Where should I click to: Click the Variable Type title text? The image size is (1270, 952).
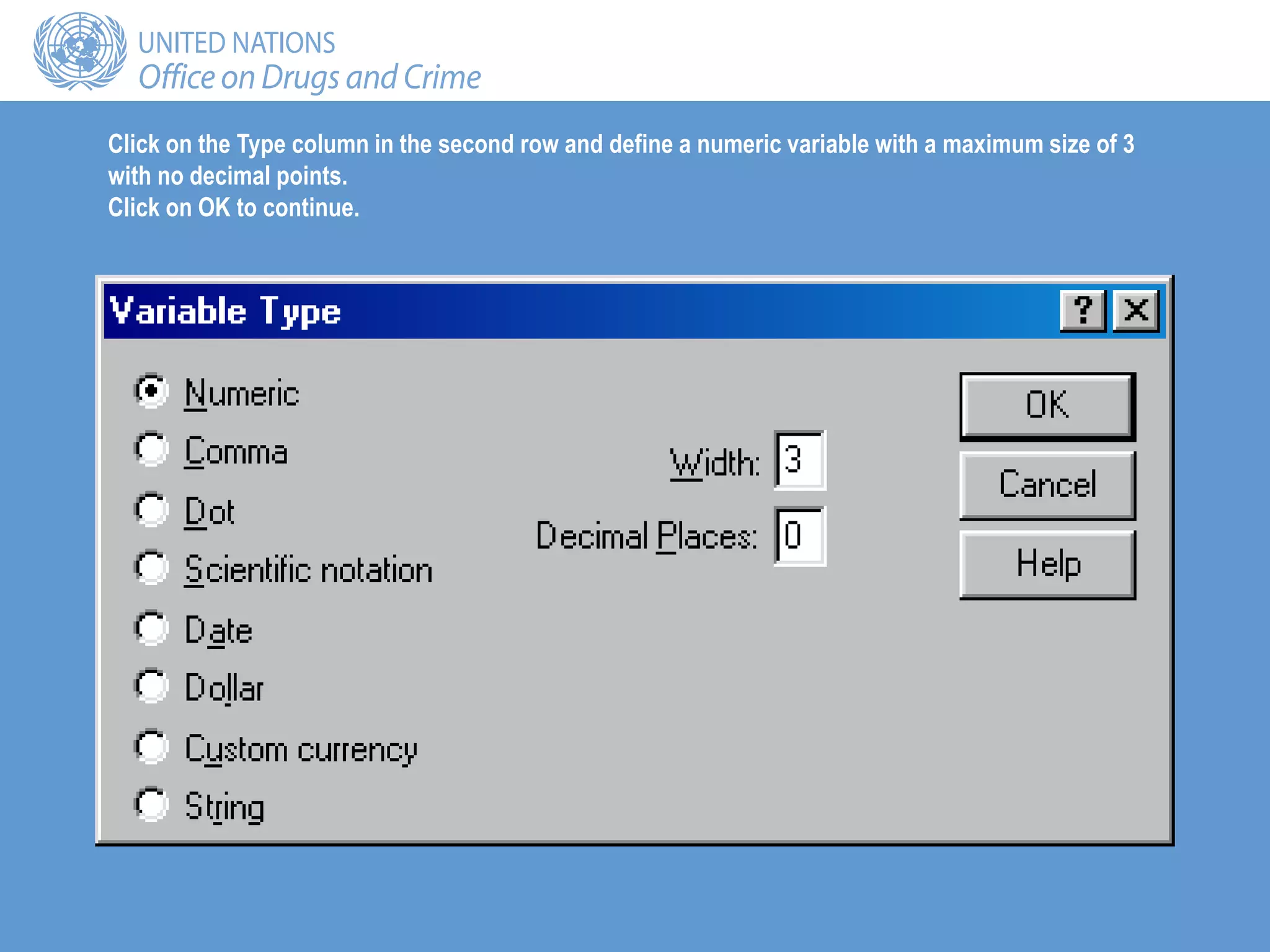click(x=225, y=312)
